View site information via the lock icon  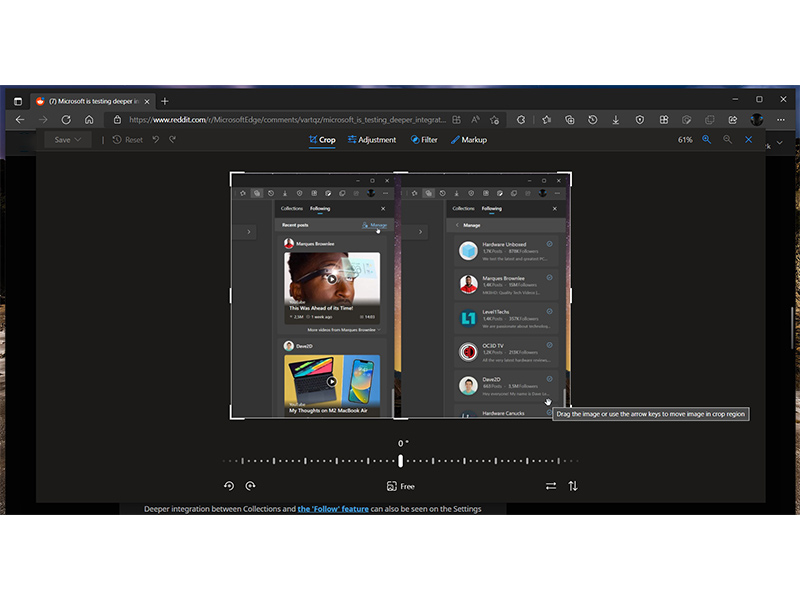click(117, 120)
